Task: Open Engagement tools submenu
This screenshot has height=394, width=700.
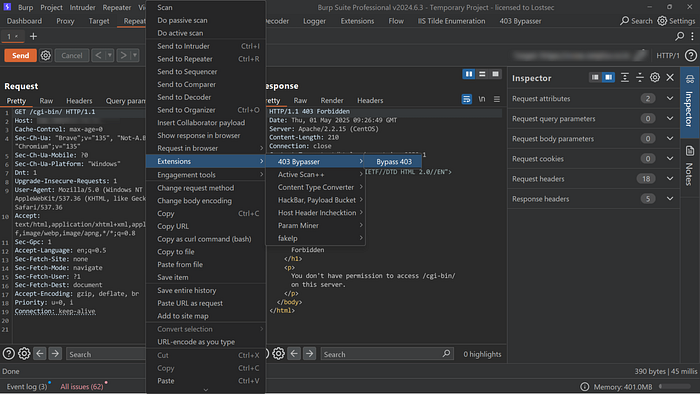Action: click(205, 175)
